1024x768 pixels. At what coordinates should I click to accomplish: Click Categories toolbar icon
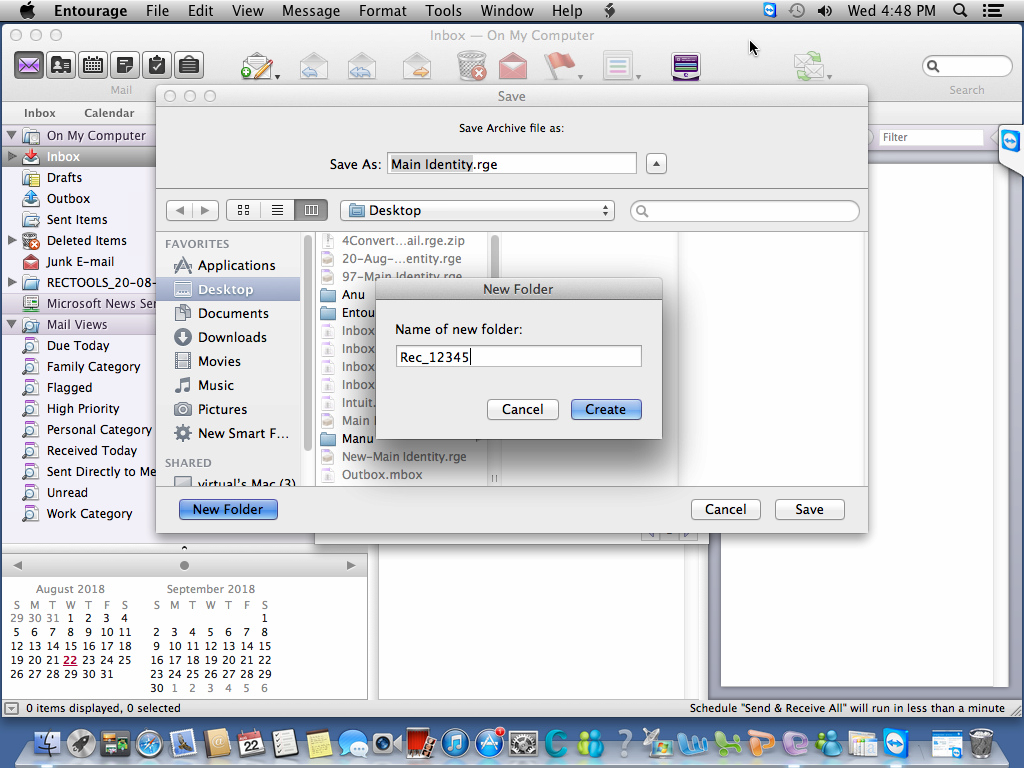[x=617, y=66]
